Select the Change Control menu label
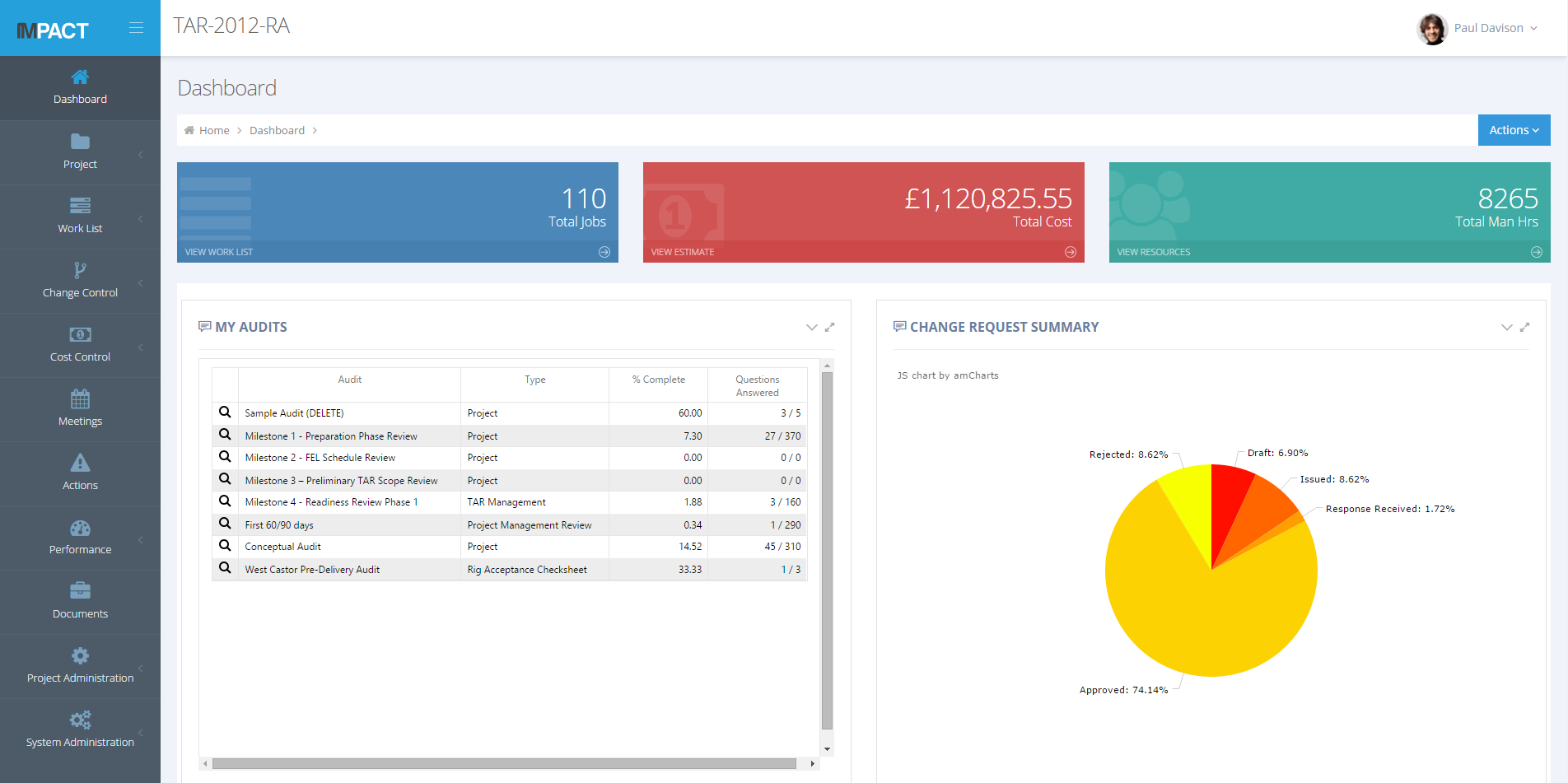 80,293
